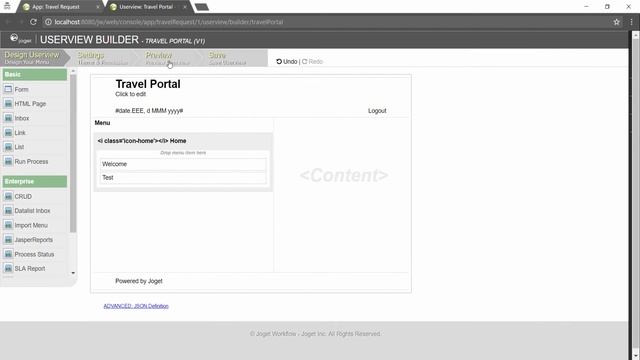Click the Menu heading in canvas
The image size is (640, 360).
(x=102, y=122)
